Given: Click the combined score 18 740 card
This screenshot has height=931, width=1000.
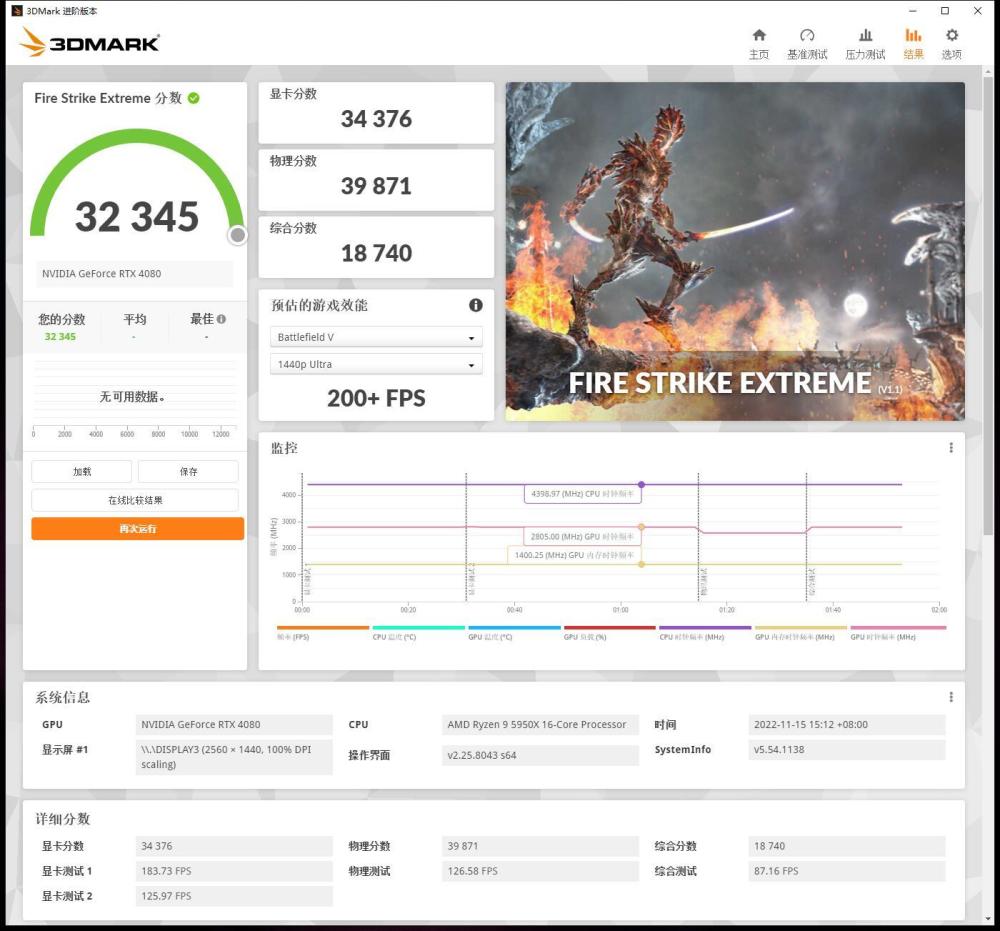Looking at the screenshot, I should click(x=376, y=247).
